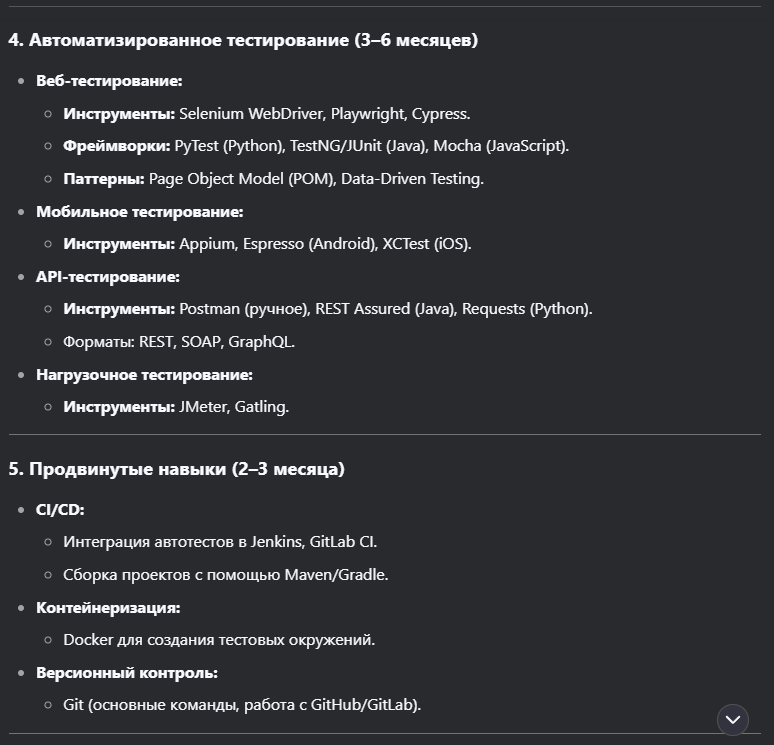Click the Maven/Gradle build line
Screen dimensions: 774x745
(226, 575)
